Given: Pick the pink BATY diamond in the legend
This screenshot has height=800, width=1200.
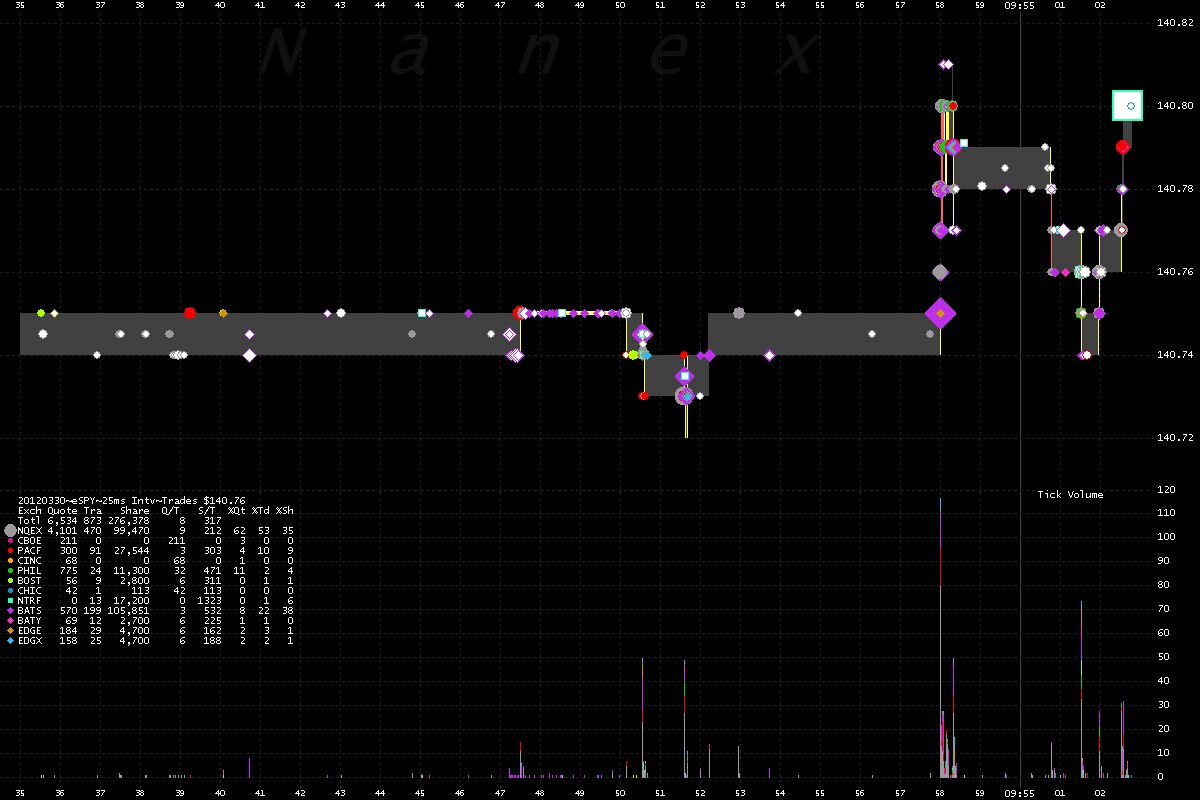Looking at the screenshot, I should coord(10,621).
